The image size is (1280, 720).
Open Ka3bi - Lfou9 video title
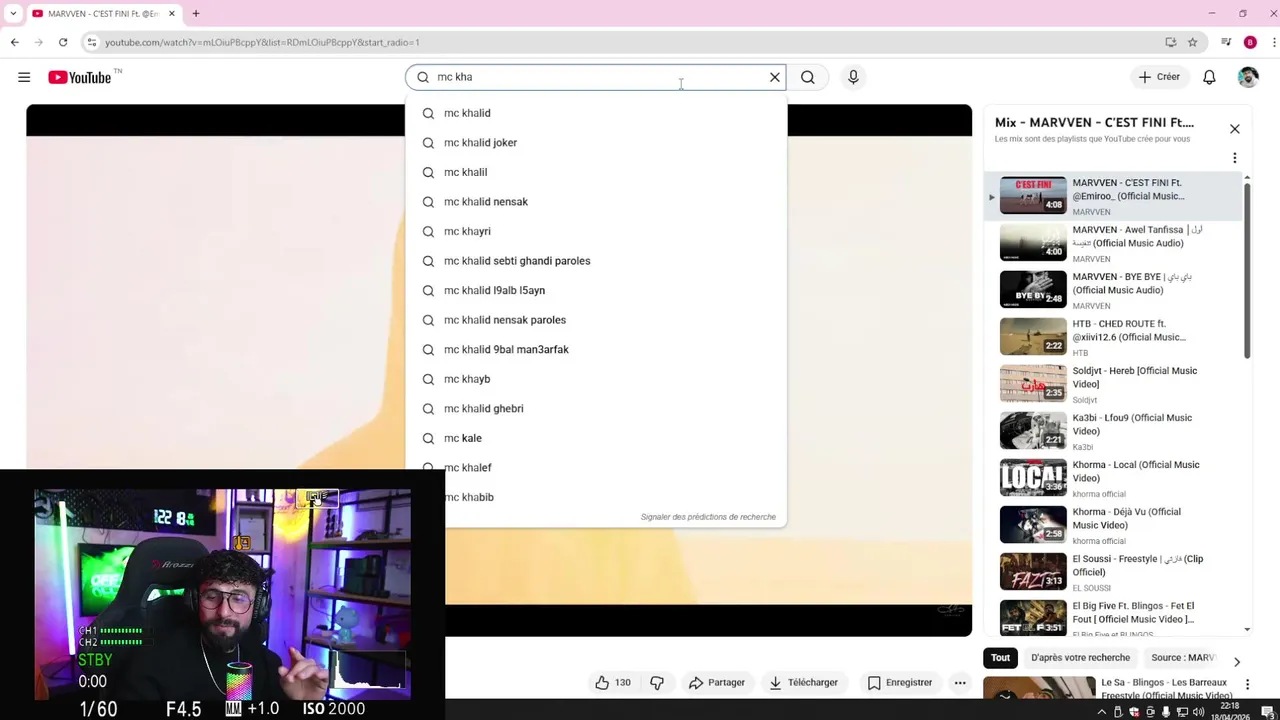[x=1132, y=424]
